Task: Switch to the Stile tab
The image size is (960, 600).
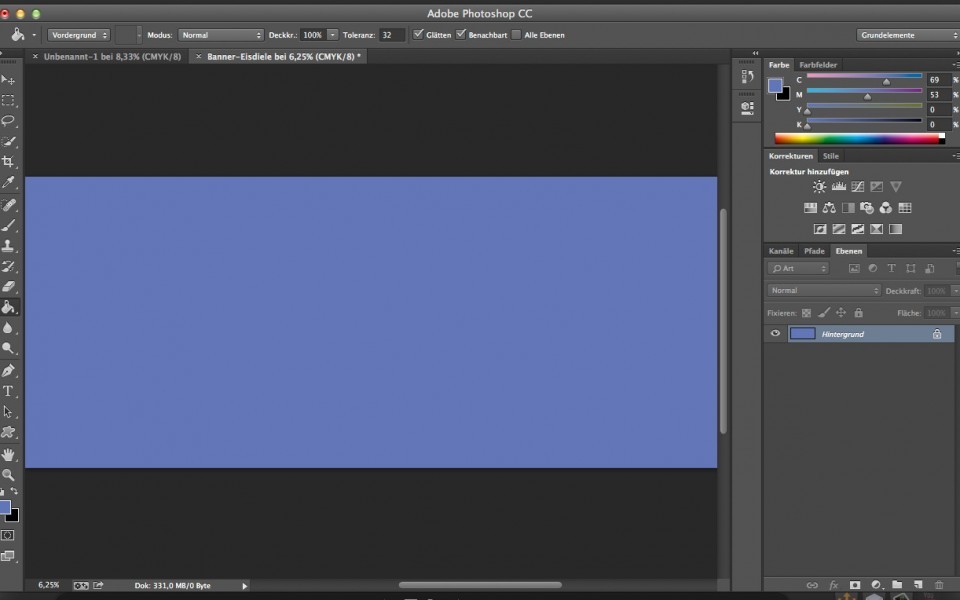Action: (831, 156)
